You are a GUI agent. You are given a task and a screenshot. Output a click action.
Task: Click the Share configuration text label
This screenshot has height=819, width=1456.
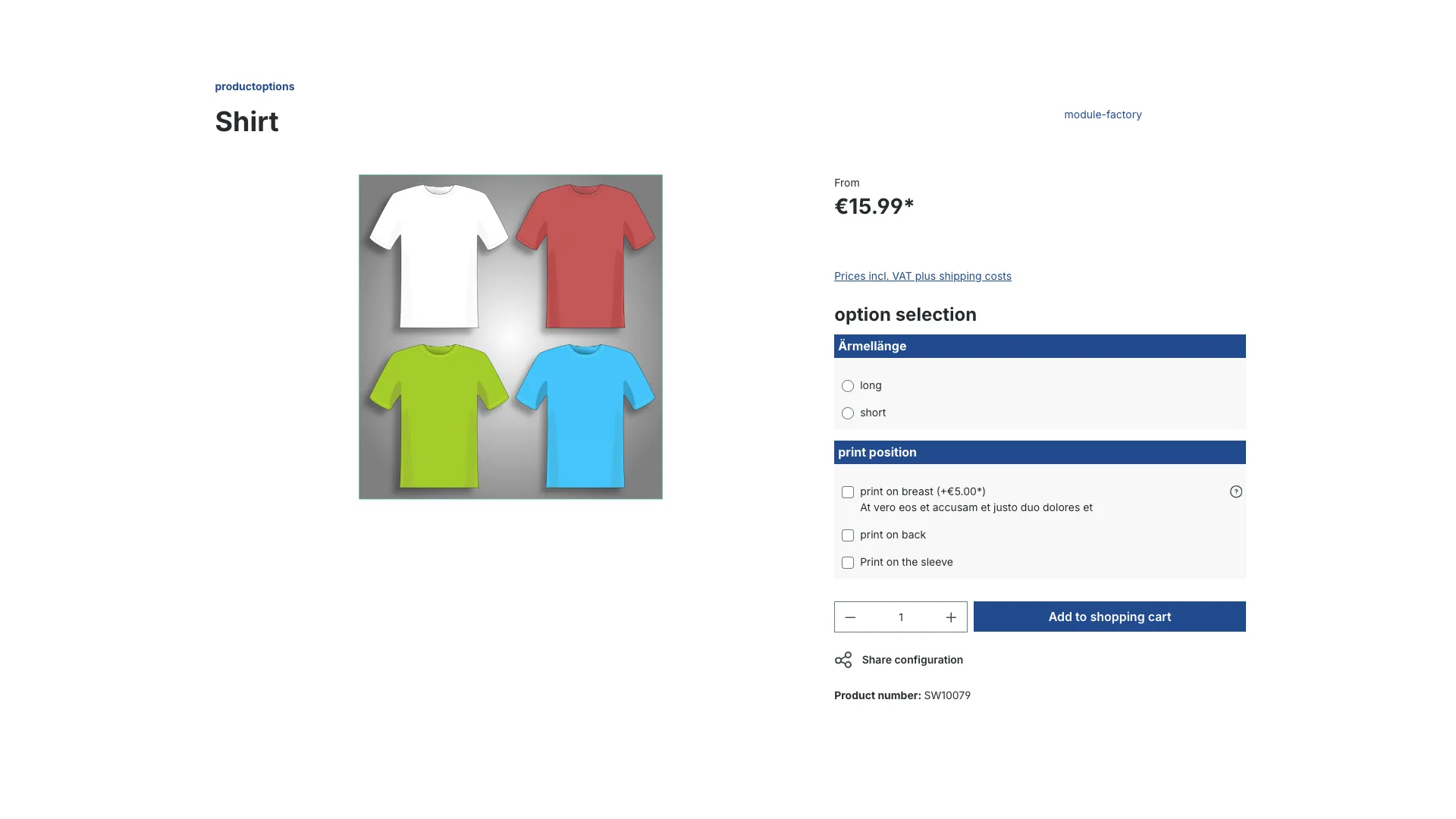pos(912,660)
